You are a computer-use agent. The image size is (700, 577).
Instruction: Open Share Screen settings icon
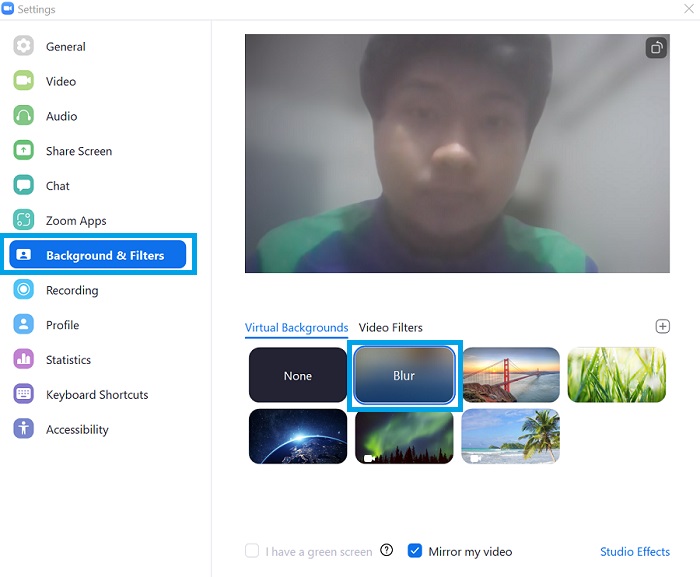click(x=23, y=151)
